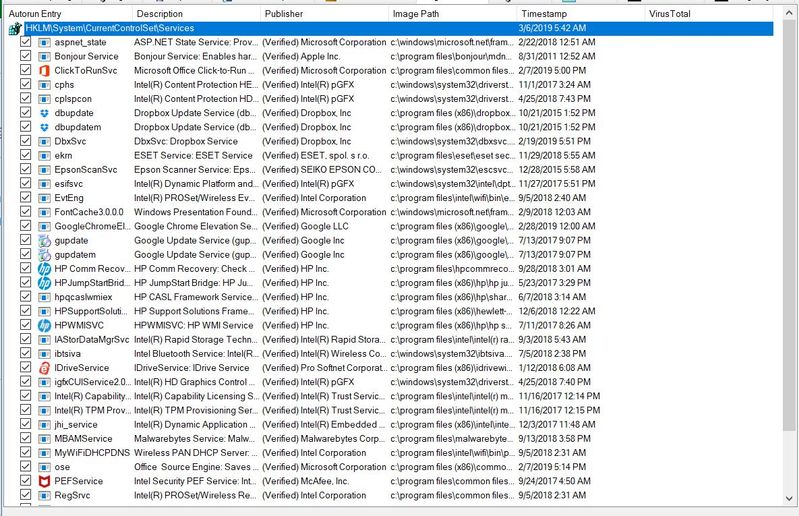Click the '(Verified) Apple Inc.' publisher cell
The width and height of the screenshot is (799, 516).
click(x=301, y=57)
